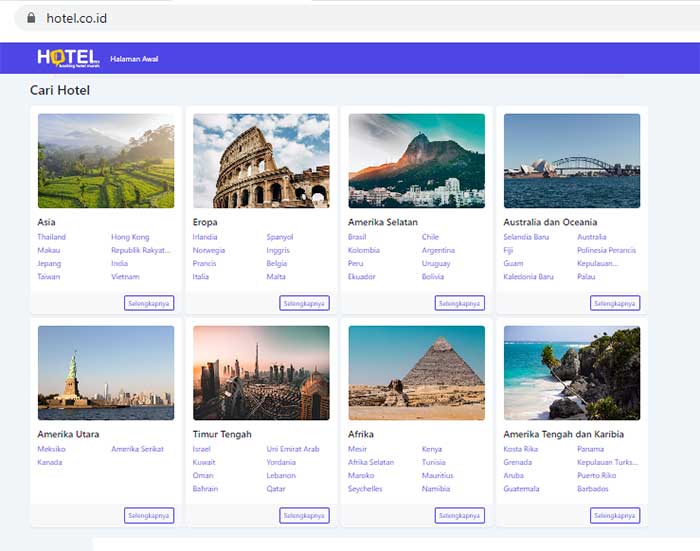This screenshot has width=700, height=551.
Task: Select the Kenya link
Action: [432, 449]
